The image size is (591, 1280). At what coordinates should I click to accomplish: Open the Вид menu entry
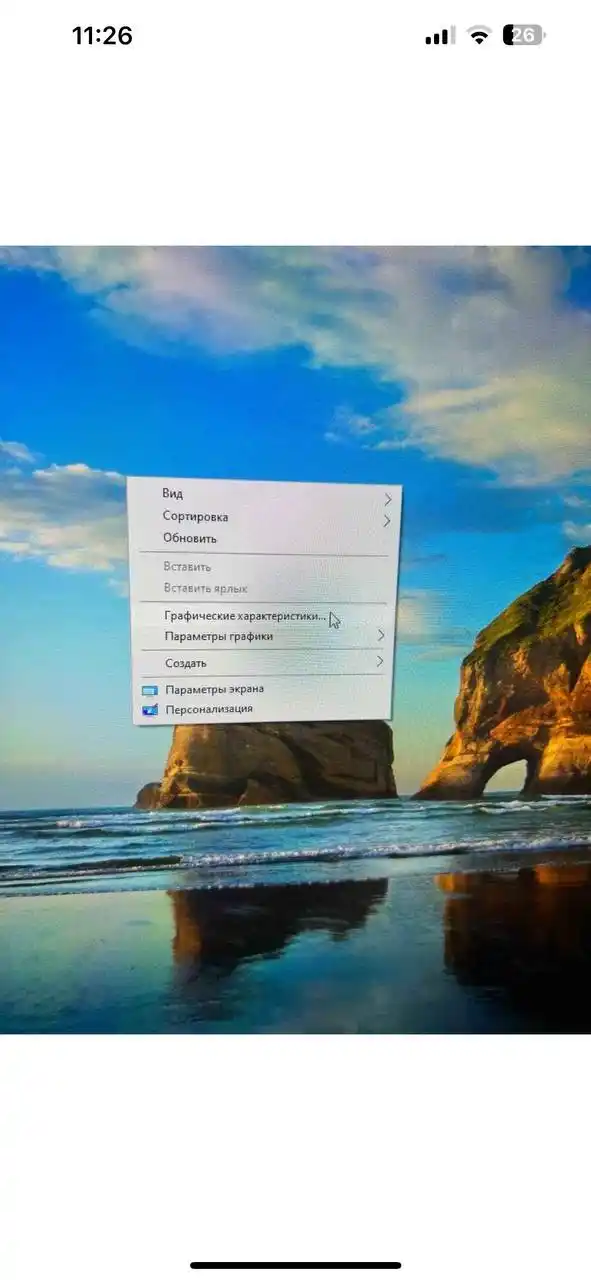coord(172,493)
